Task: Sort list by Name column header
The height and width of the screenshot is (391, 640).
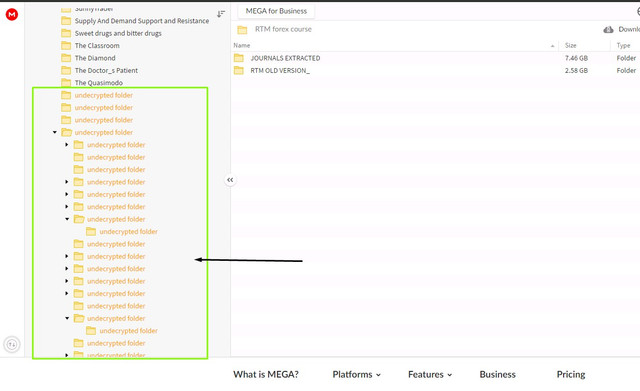Action: coord(242,45)
